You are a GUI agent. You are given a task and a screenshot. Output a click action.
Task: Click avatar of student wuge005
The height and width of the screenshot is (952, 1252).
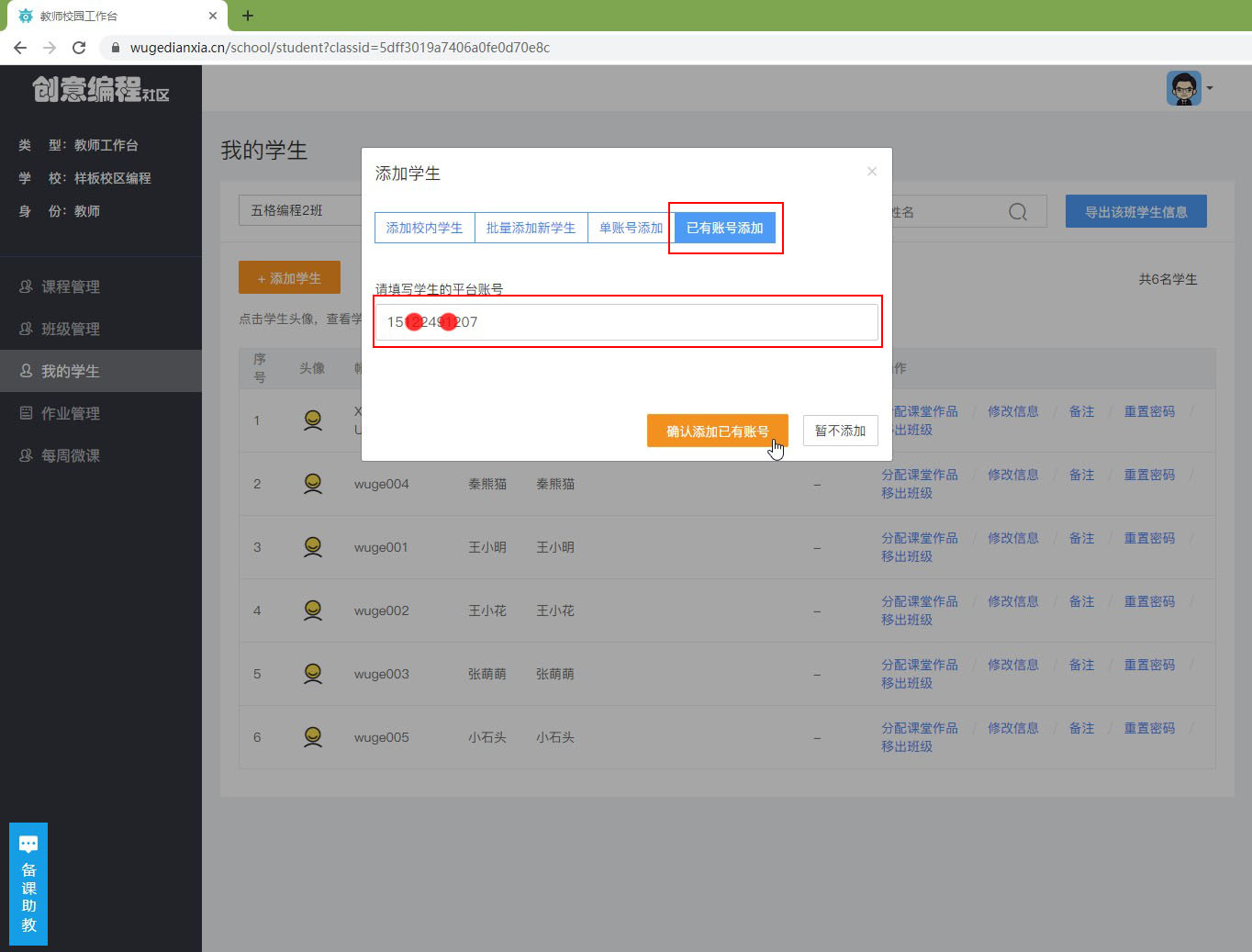313,737
